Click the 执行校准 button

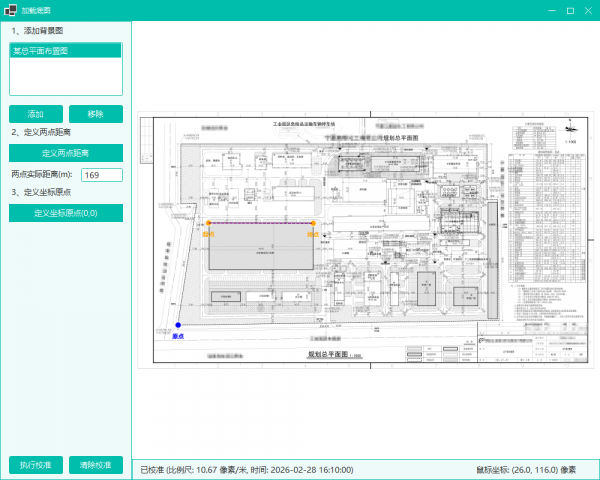coord(36,465)
